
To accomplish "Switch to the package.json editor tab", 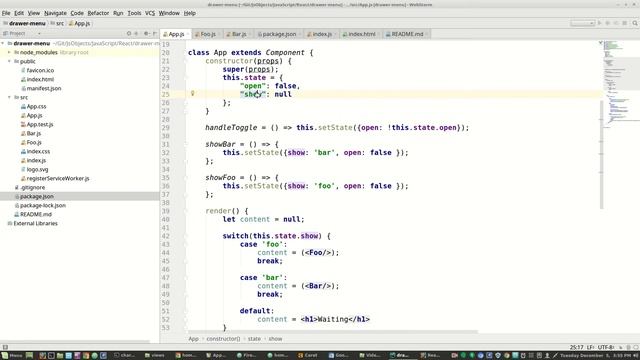I will [279, 34].
